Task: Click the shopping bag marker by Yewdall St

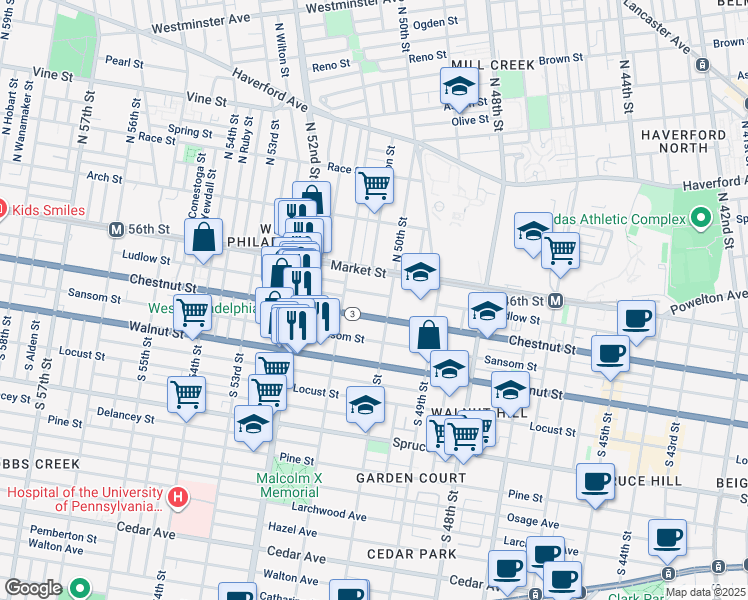Action: pyautogui.click(x=204, y=238)
